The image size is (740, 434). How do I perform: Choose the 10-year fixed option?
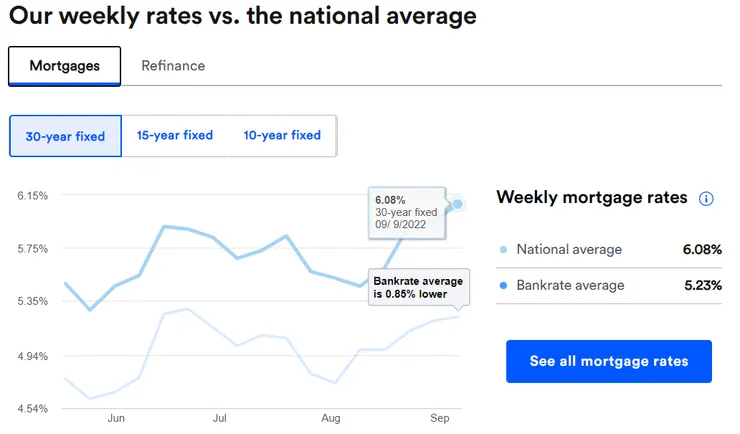coord(282,136)
